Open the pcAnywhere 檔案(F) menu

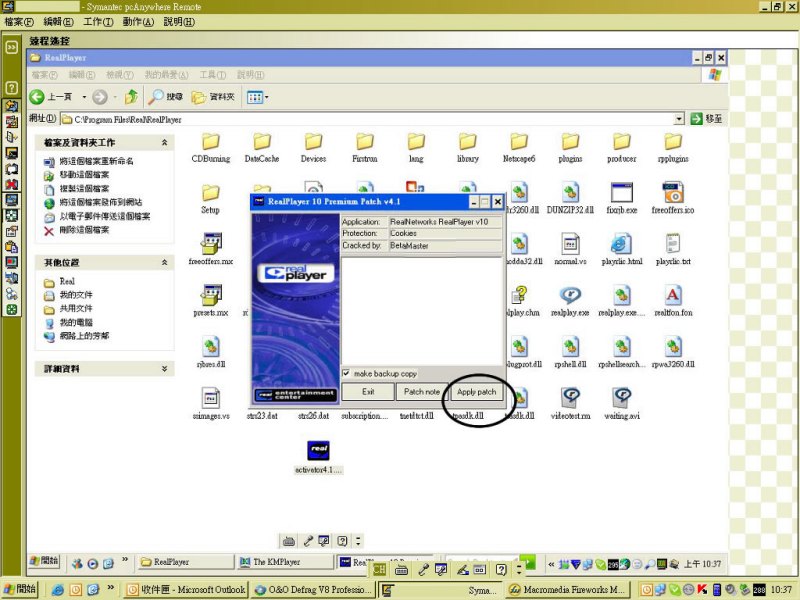click(x=19, y=22)
